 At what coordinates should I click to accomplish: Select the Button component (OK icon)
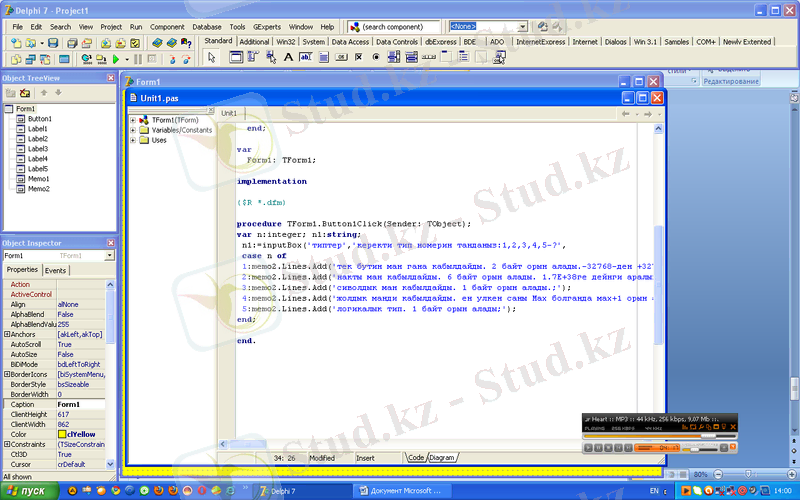coord(341,57)
